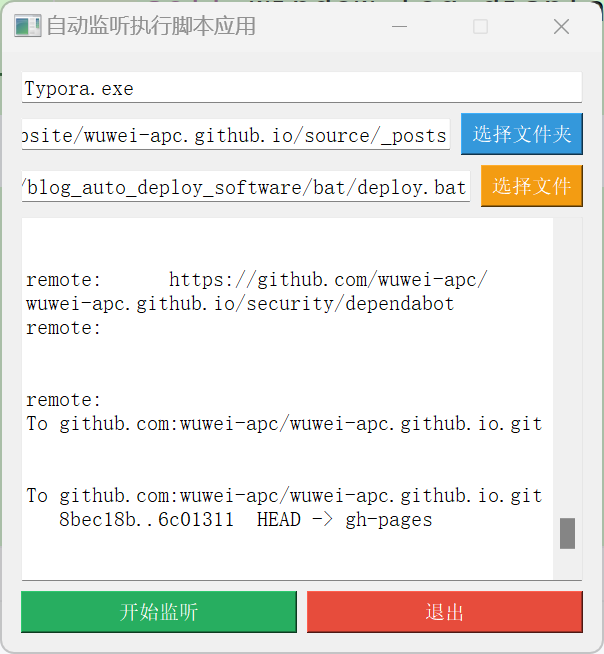Click the security/dependabot line in the log
The width and height of the screenshot is (604, 654).
(x=240, y=303)
